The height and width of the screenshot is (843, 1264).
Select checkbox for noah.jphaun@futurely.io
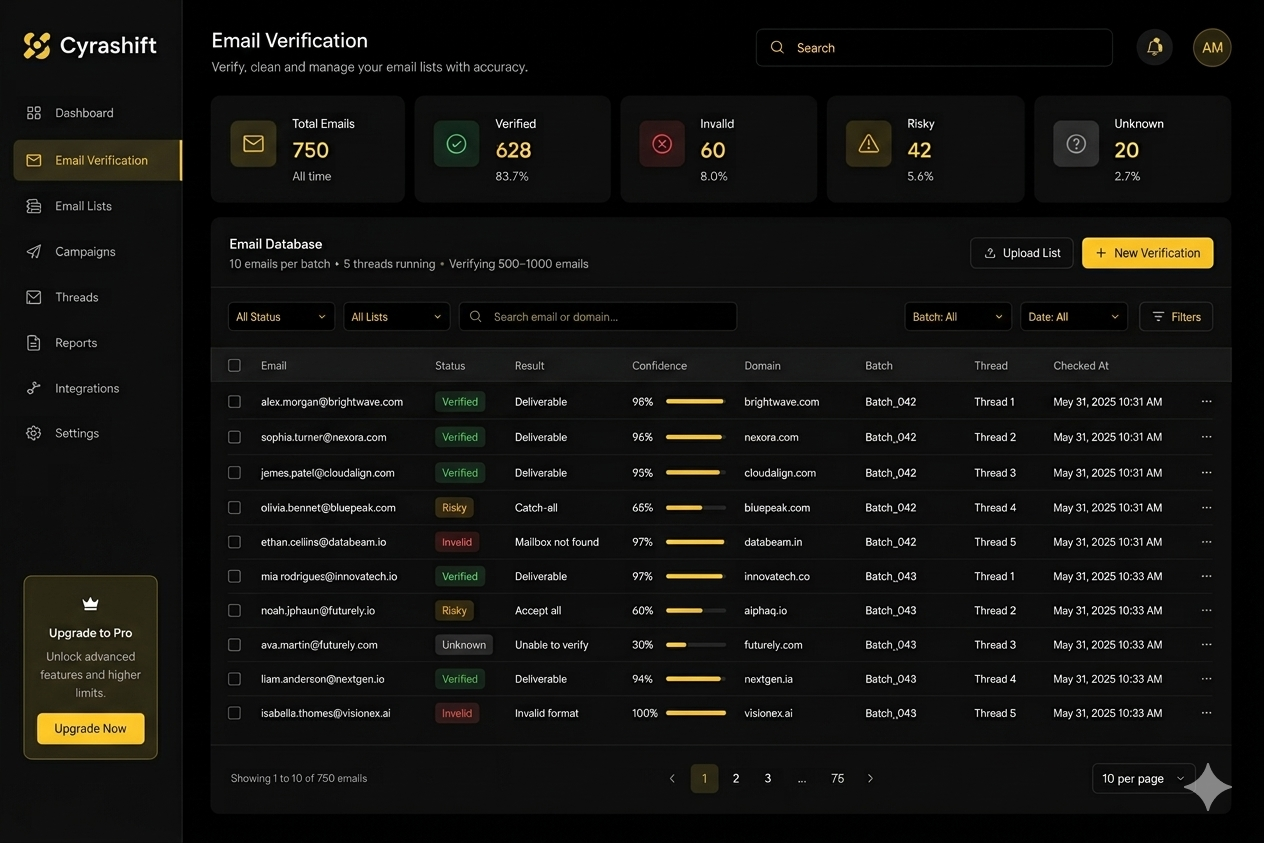[x=234, y=610]
